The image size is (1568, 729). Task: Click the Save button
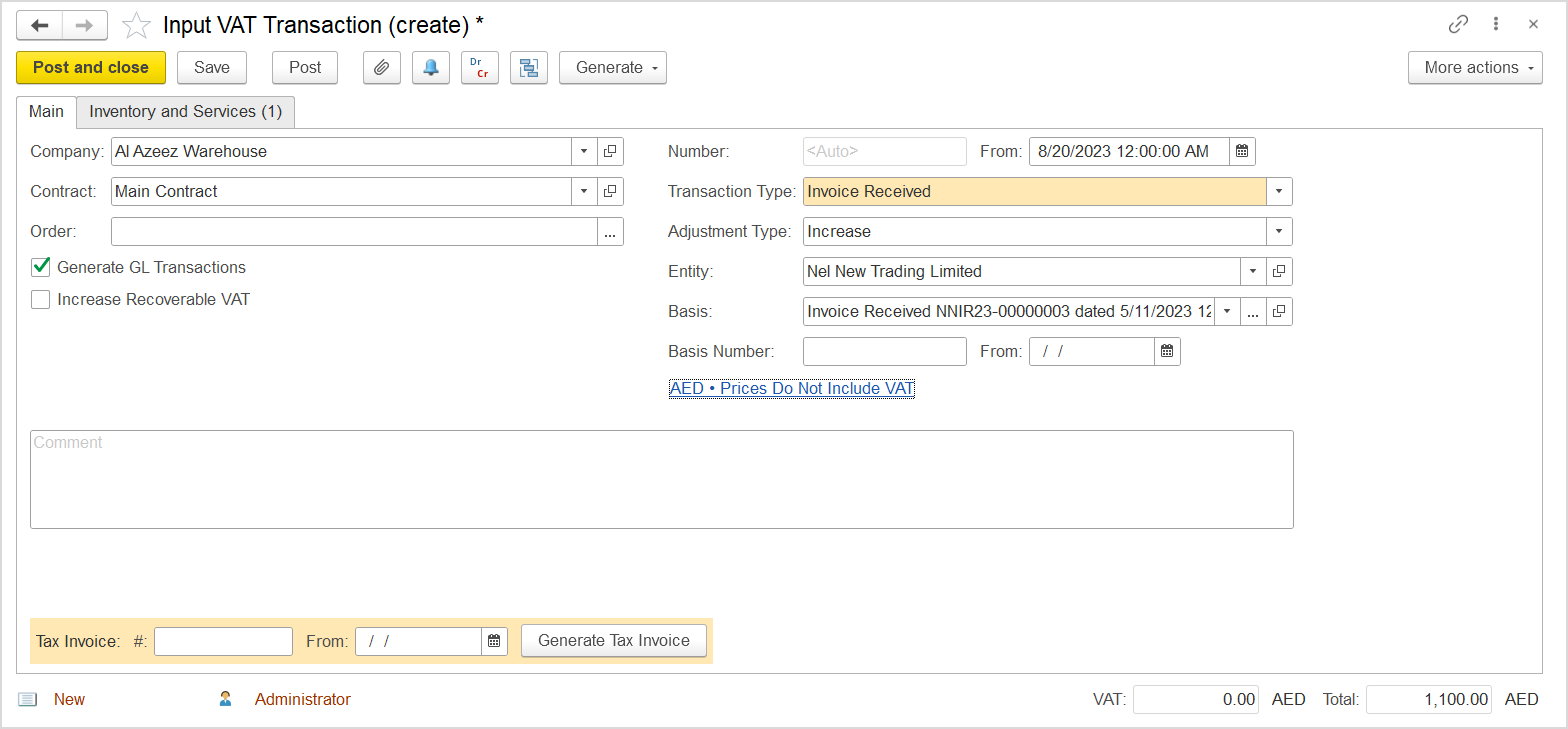click(x=212, y=68)
